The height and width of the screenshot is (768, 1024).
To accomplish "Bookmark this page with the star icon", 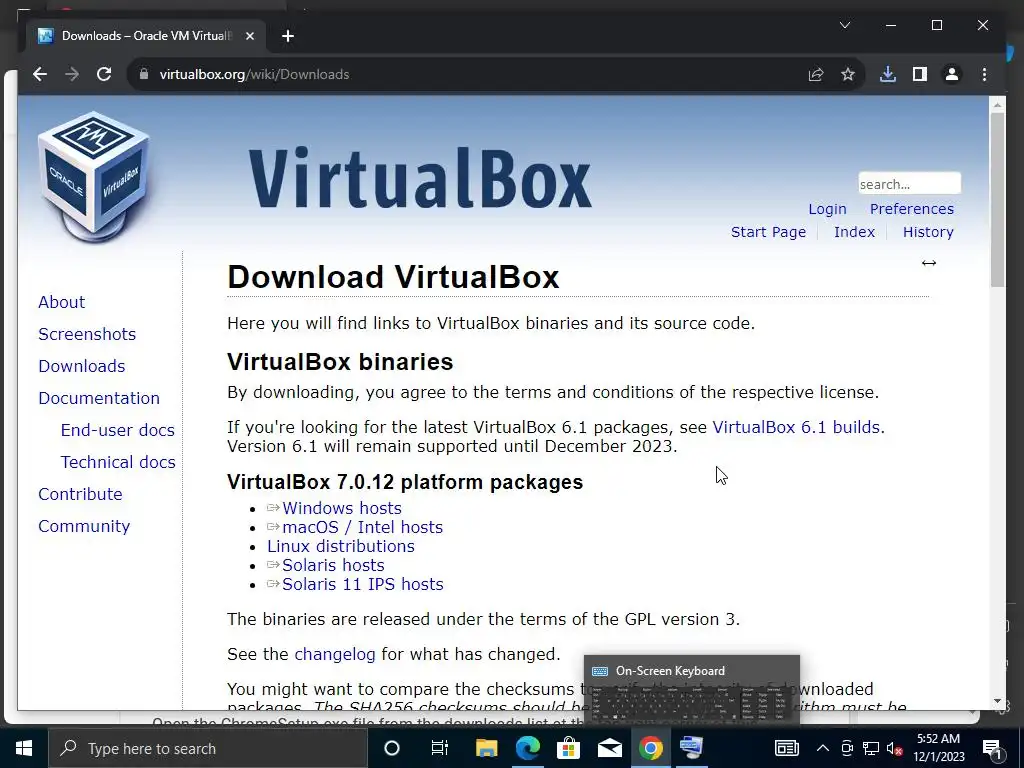I will pyautogui.click(x=848, y=74).
